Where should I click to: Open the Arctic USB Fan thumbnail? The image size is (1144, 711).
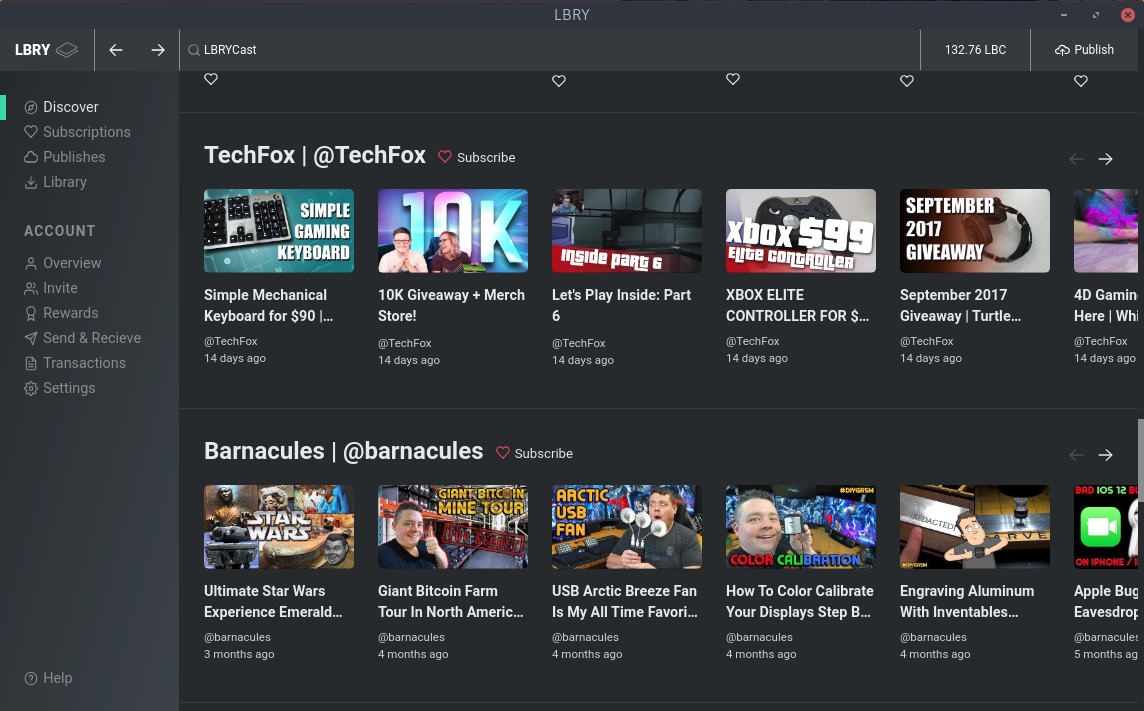(x=627, y=527)
